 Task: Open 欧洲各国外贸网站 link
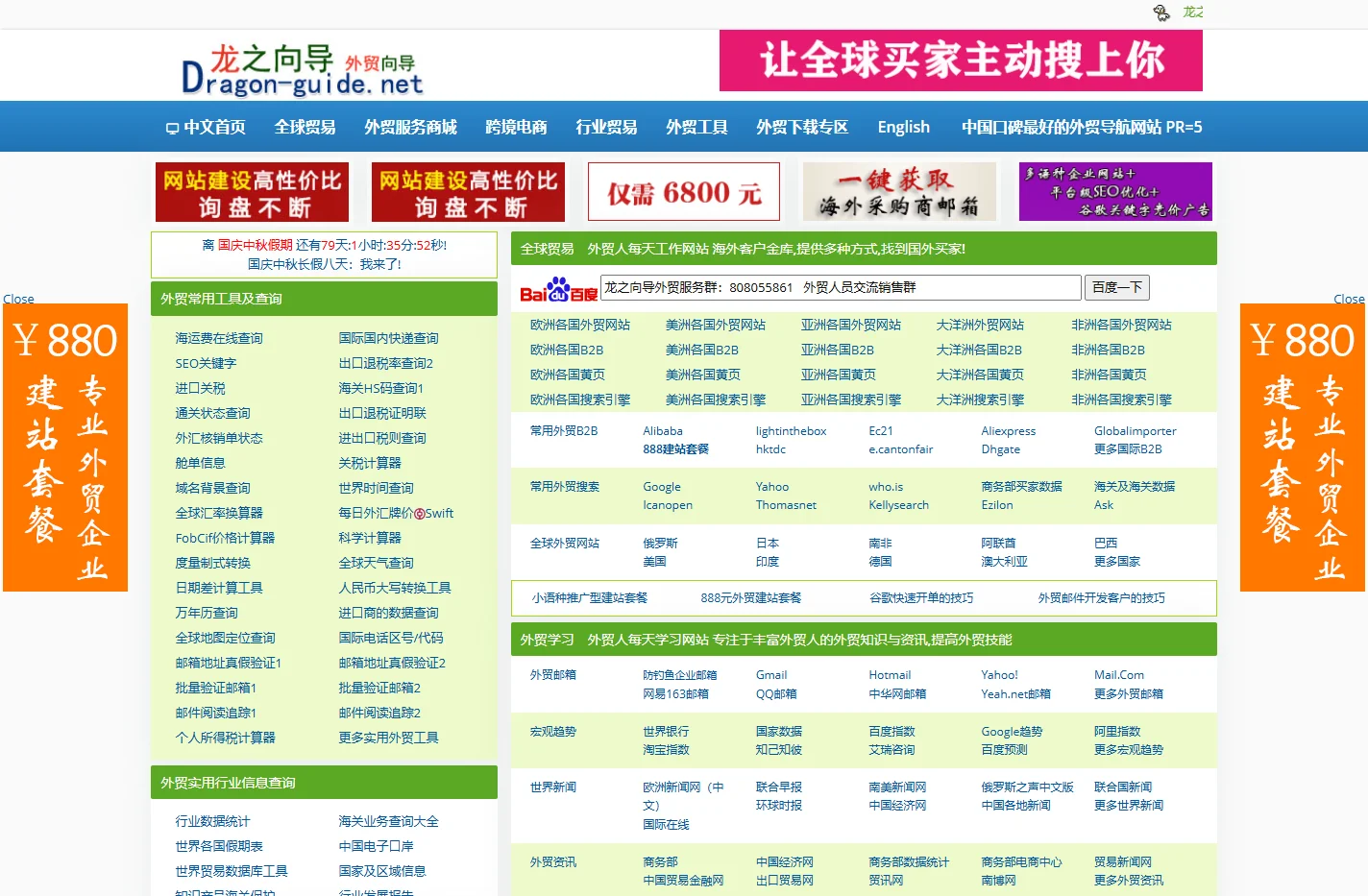580,325
